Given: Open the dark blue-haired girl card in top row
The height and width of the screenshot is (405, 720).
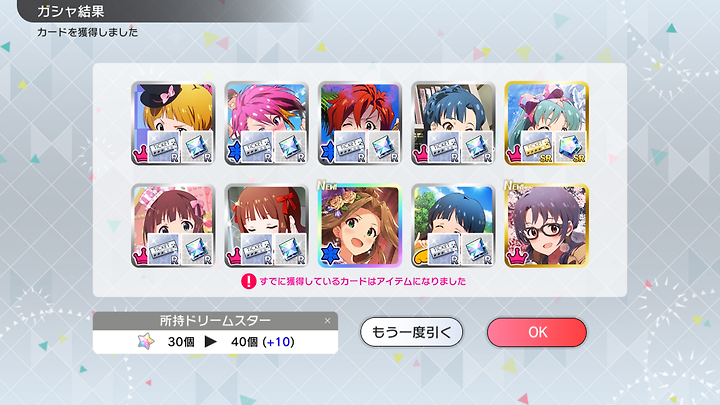Looking at the screenshot, I should [x=453, y=124].
